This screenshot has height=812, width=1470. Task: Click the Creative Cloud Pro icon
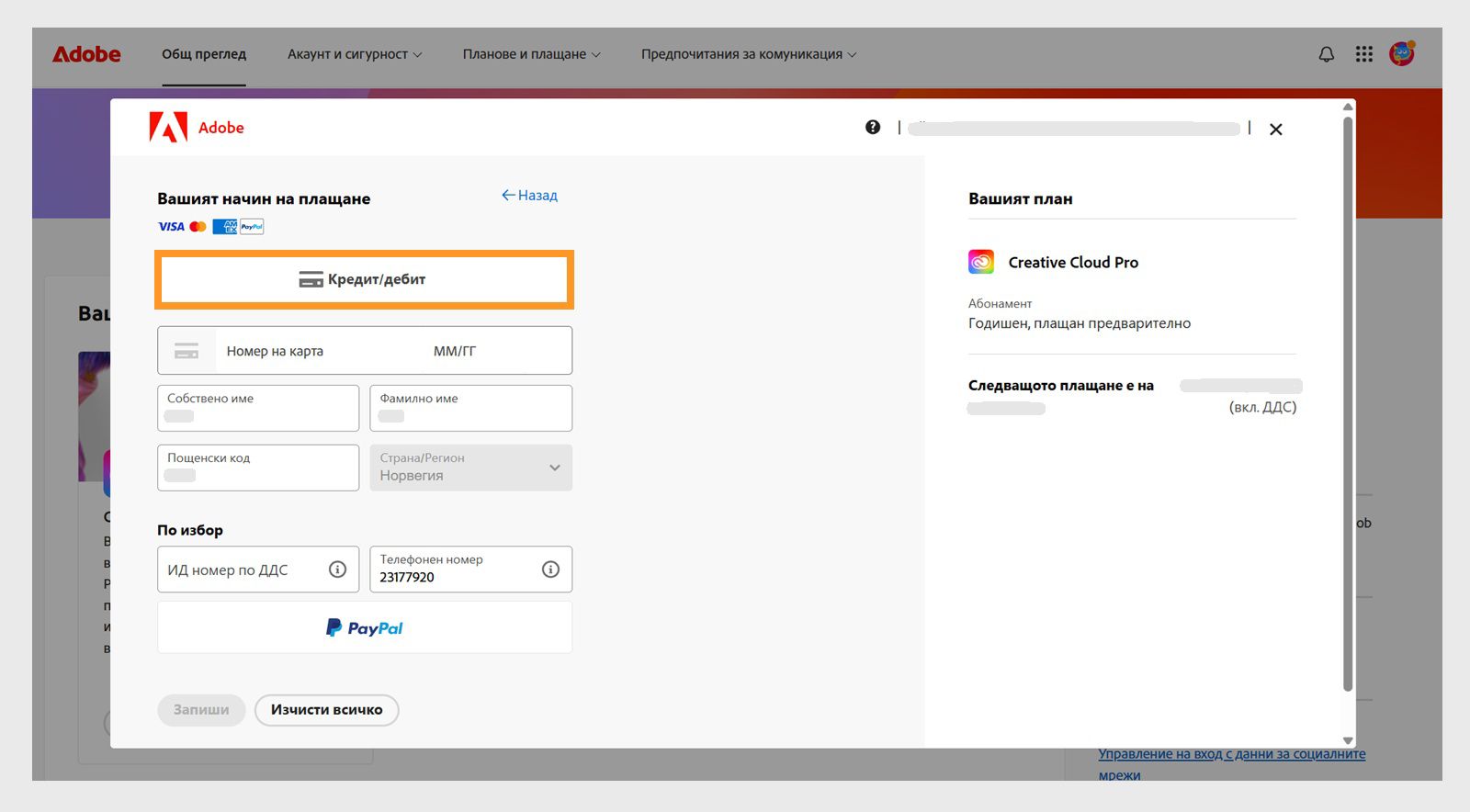click(981, 262)
